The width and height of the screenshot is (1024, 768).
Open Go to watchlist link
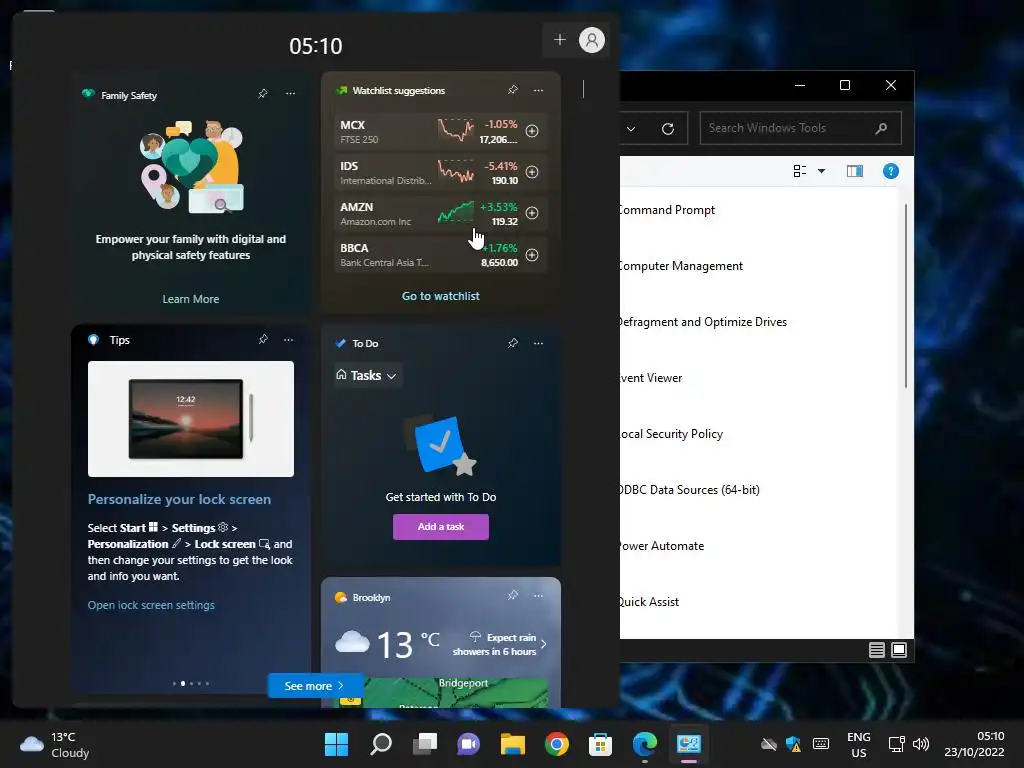(x=441, y=296)
